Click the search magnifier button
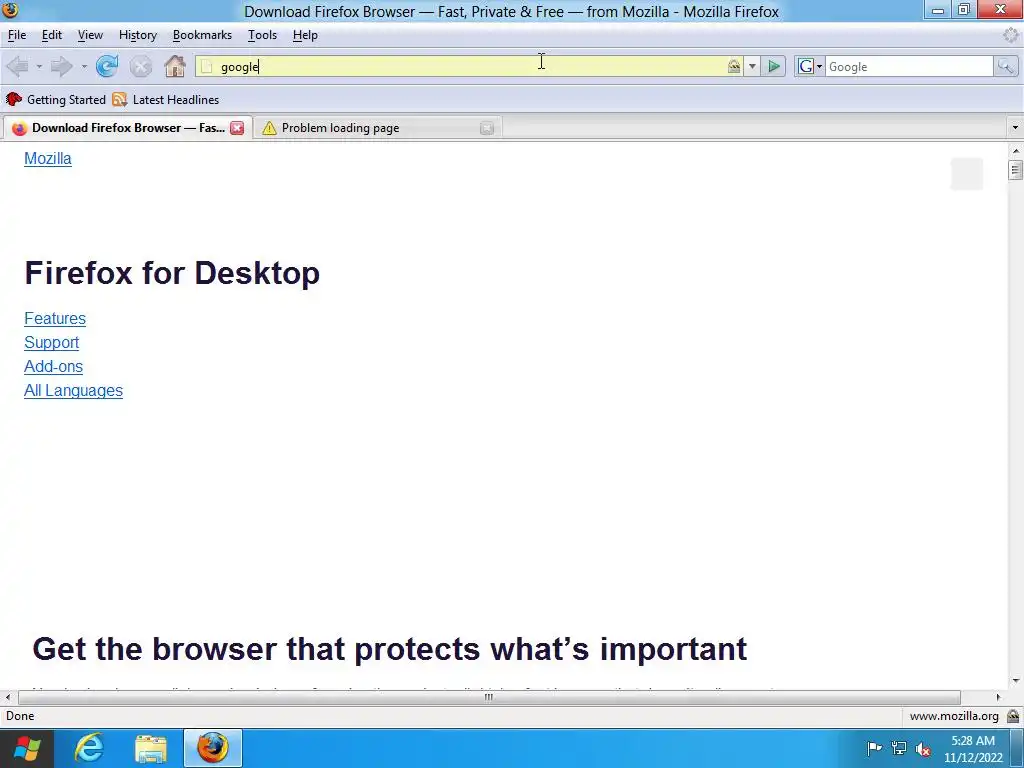 tap(1004, 66)
